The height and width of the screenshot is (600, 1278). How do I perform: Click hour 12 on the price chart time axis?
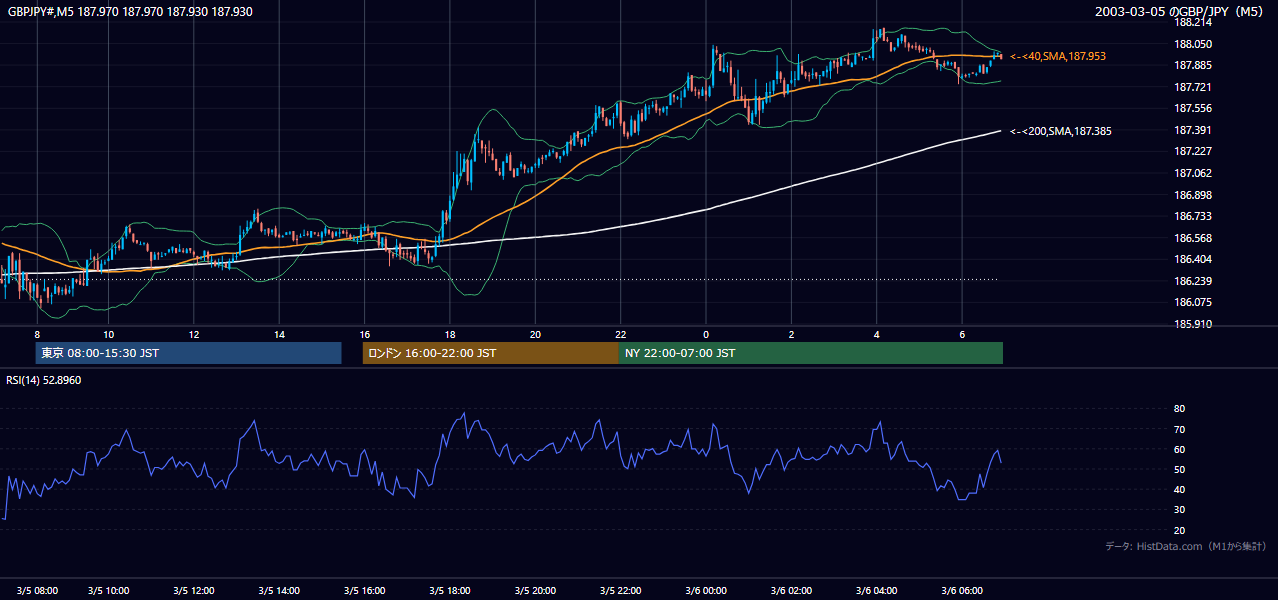[x=193, y=335]
